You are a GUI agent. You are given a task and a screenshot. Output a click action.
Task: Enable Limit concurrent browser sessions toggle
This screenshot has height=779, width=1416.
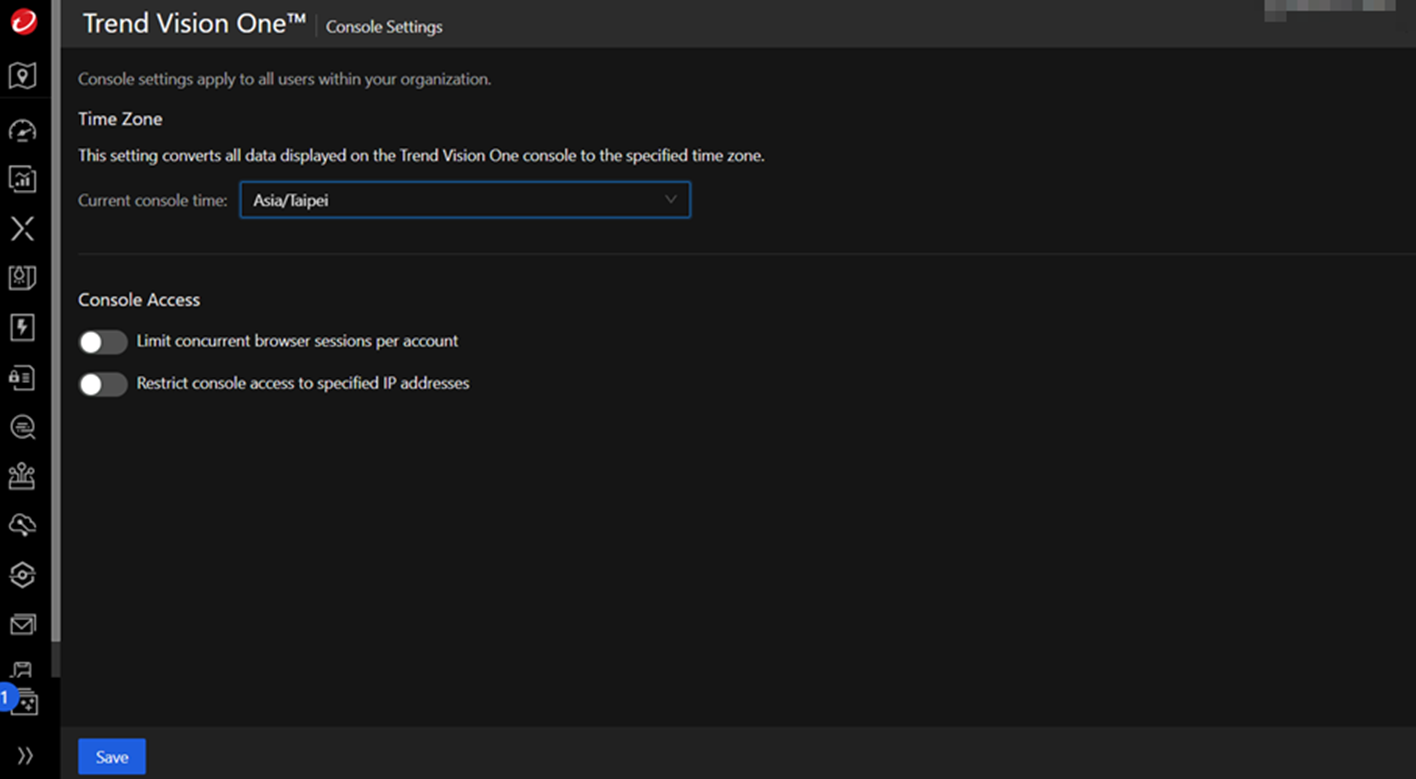point(103,342)
